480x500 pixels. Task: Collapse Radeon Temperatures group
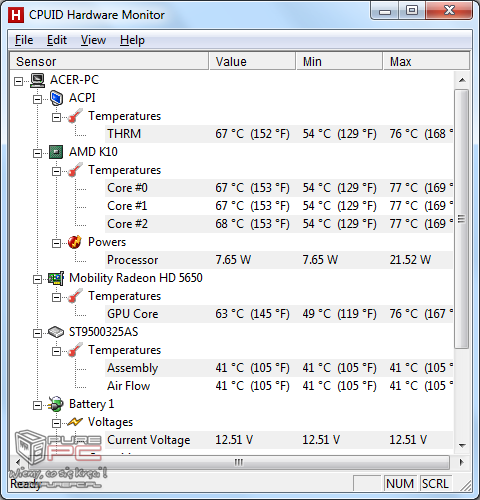pos(57,297)
